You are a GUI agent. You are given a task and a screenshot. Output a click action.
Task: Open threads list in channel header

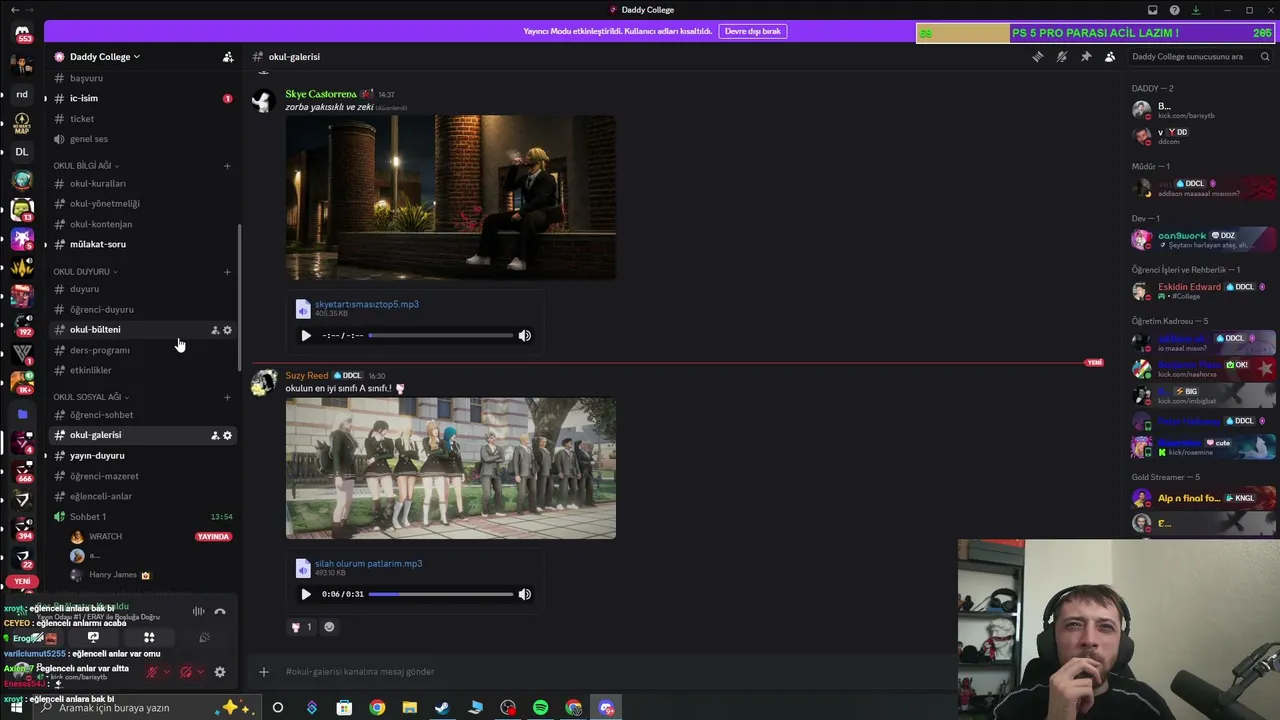pyautogui.click(x=1038, y=57)
